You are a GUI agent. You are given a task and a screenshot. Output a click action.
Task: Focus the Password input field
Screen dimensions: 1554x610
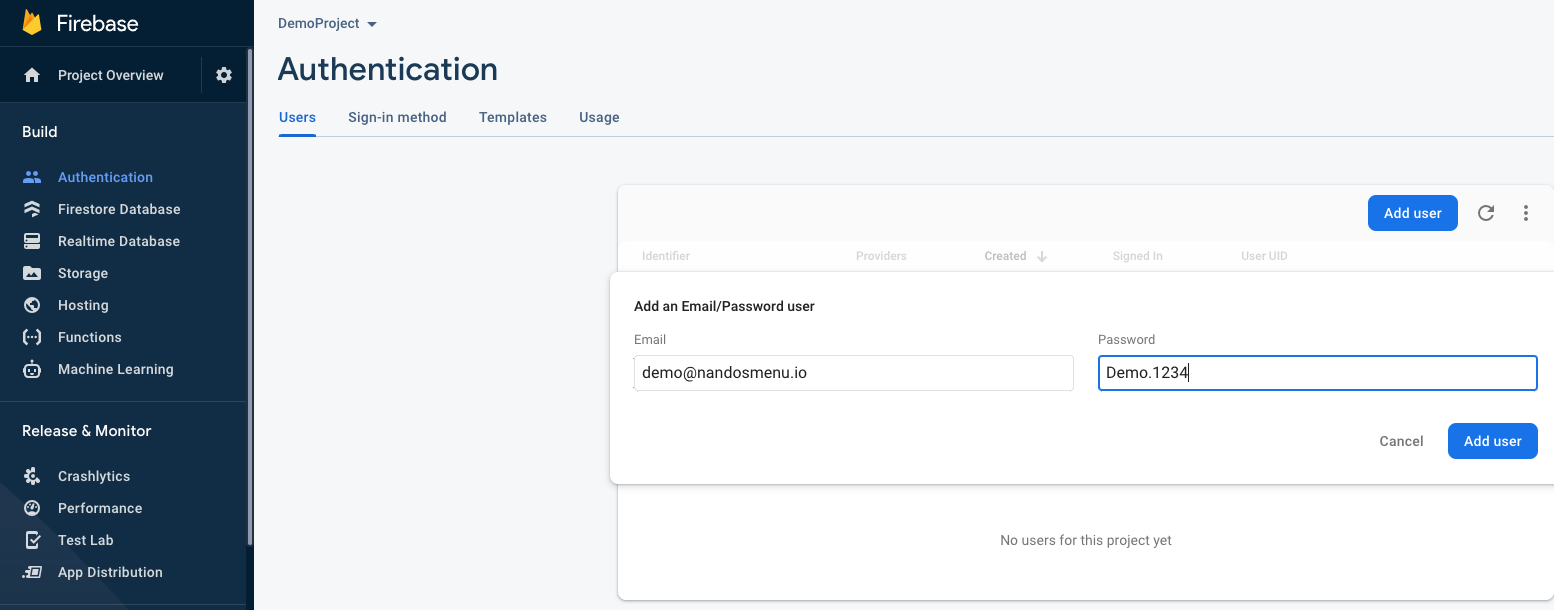(x=1317, y=373)
